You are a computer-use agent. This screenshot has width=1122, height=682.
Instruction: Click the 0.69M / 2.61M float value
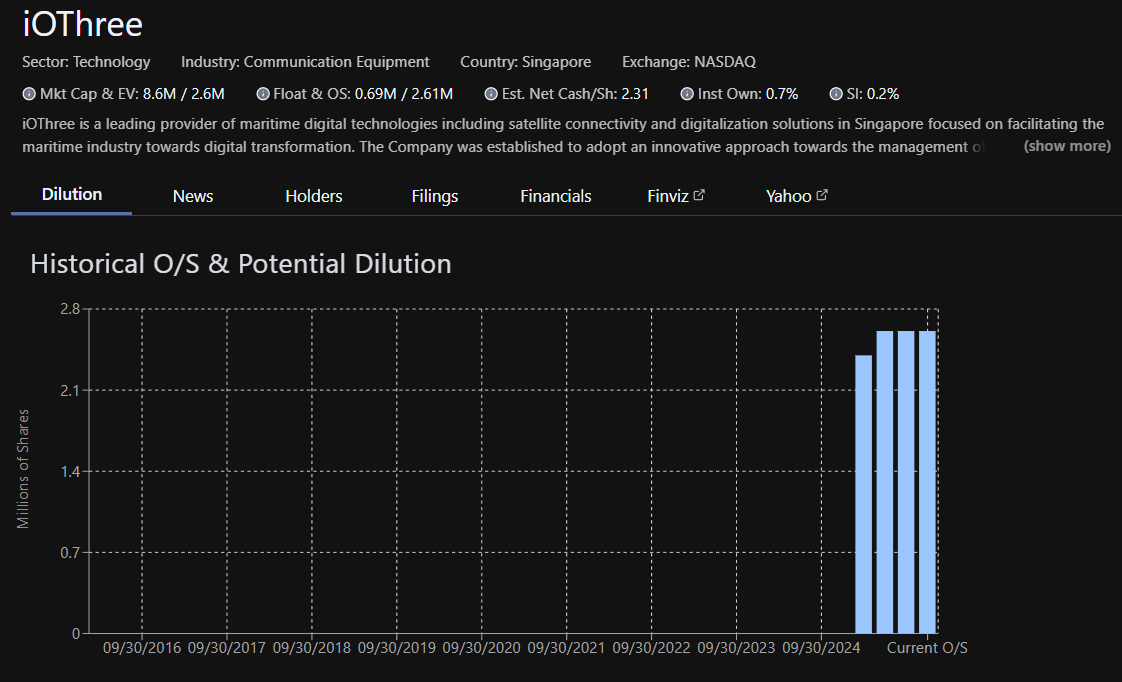(404, 94)
